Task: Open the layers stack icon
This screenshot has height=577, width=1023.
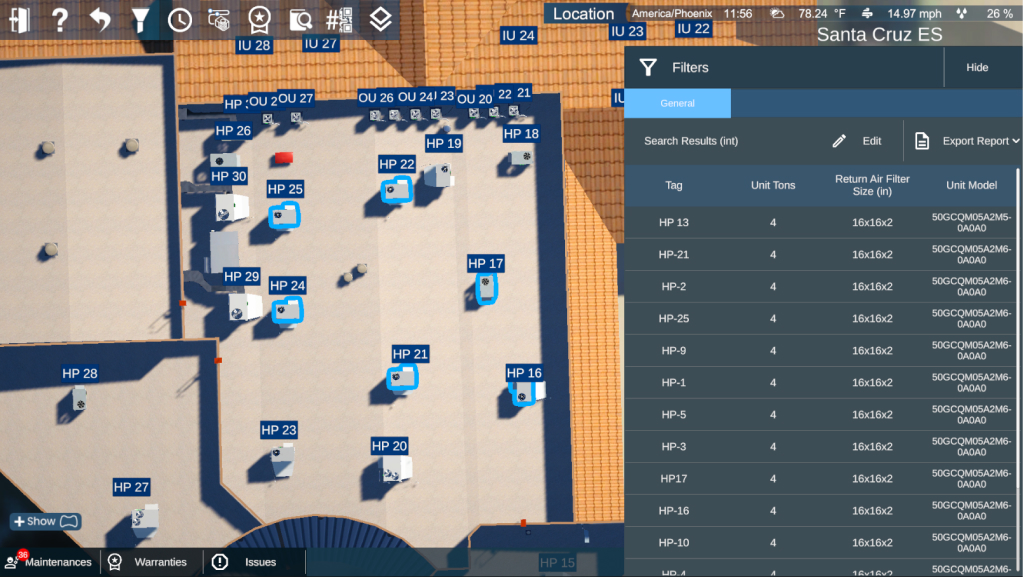Action: tap(380, 19)
